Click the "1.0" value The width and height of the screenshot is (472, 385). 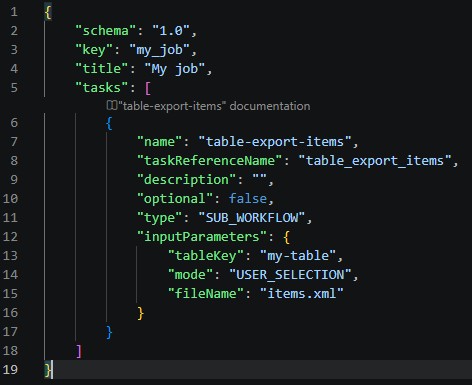(x=171, y=31)
